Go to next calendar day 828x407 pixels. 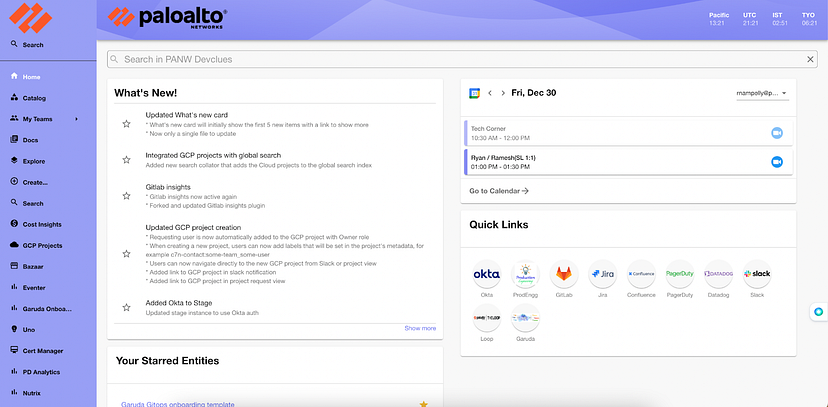[x=503, y=93]
